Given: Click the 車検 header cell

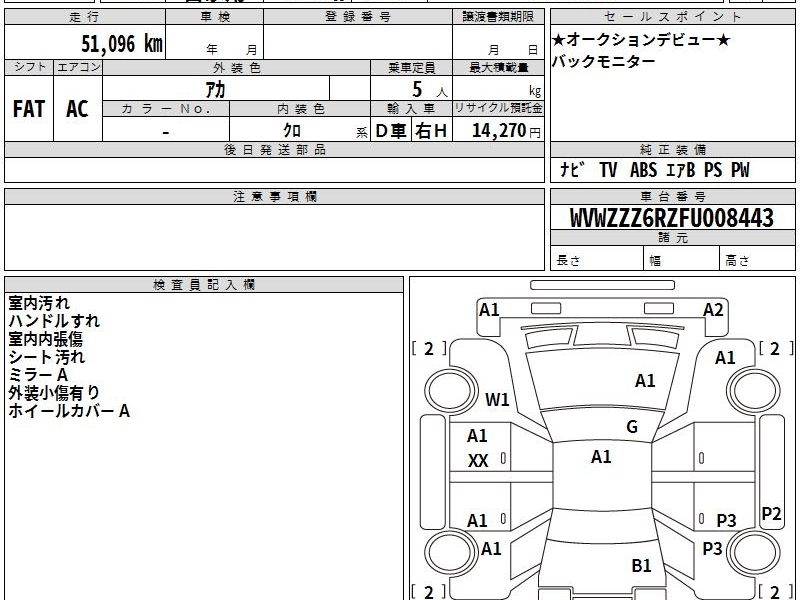Looking at the screenshot, I should [215, 17].
